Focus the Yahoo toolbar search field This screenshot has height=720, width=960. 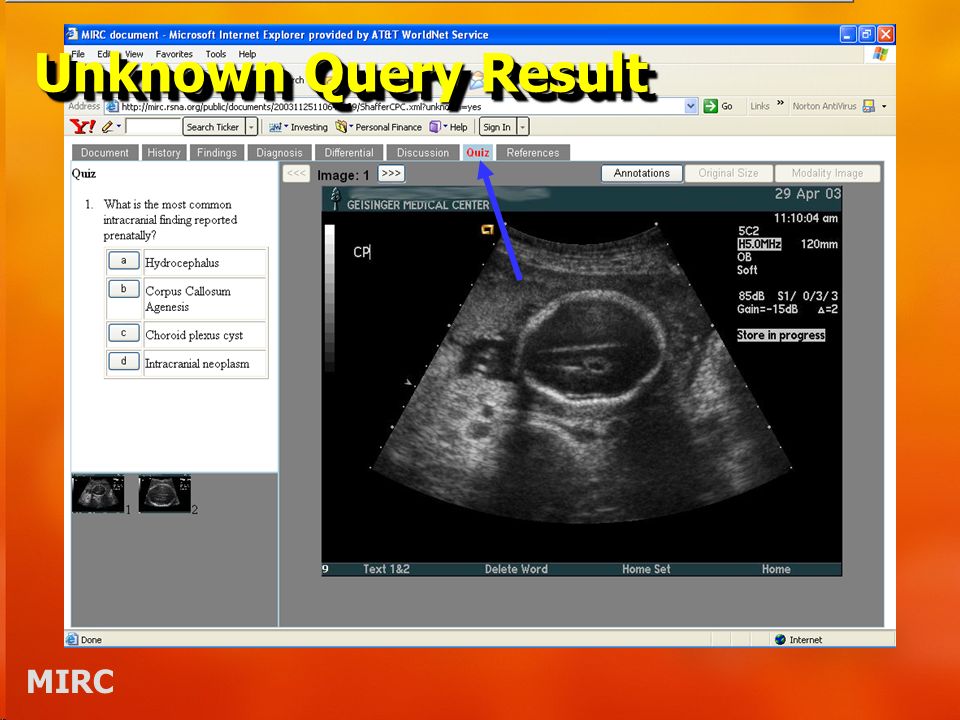(x=153, y=127)
